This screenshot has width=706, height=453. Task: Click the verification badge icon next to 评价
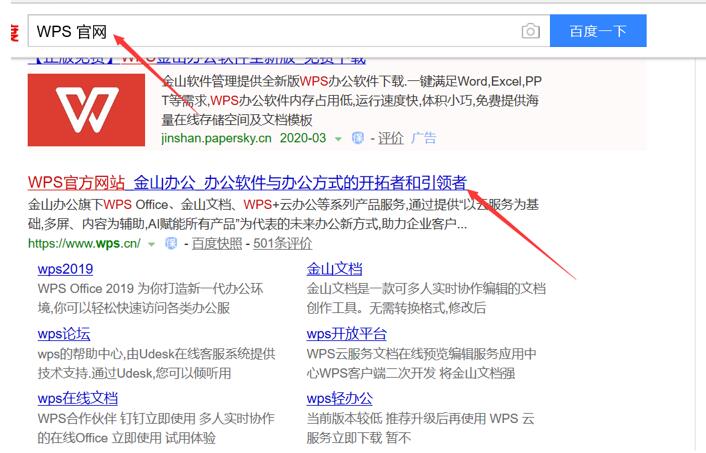point(358,138)
